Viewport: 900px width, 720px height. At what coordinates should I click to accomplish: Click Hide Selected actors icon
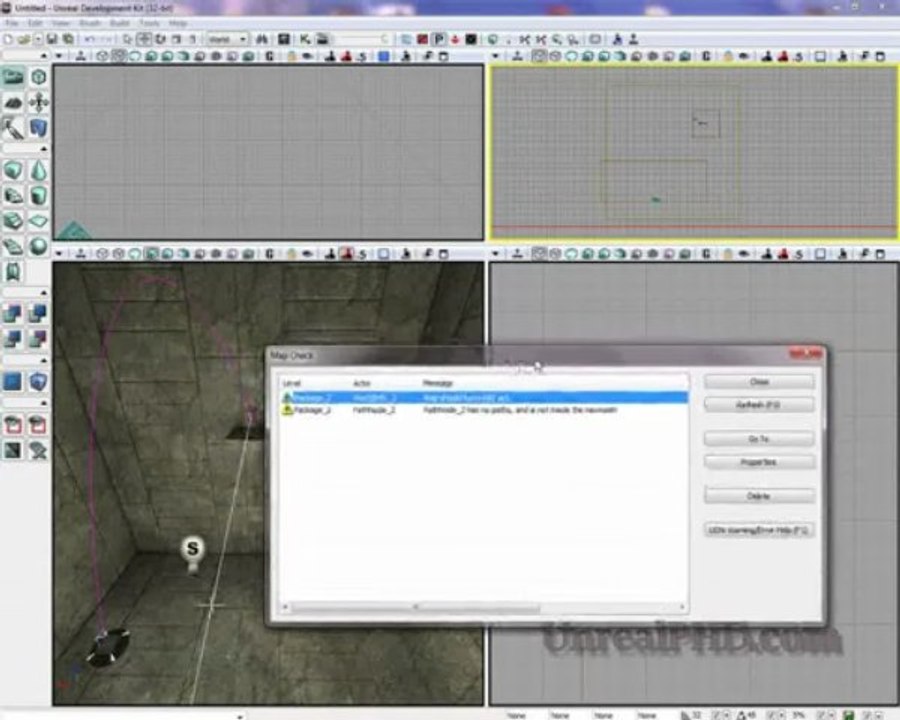(38, 425)
